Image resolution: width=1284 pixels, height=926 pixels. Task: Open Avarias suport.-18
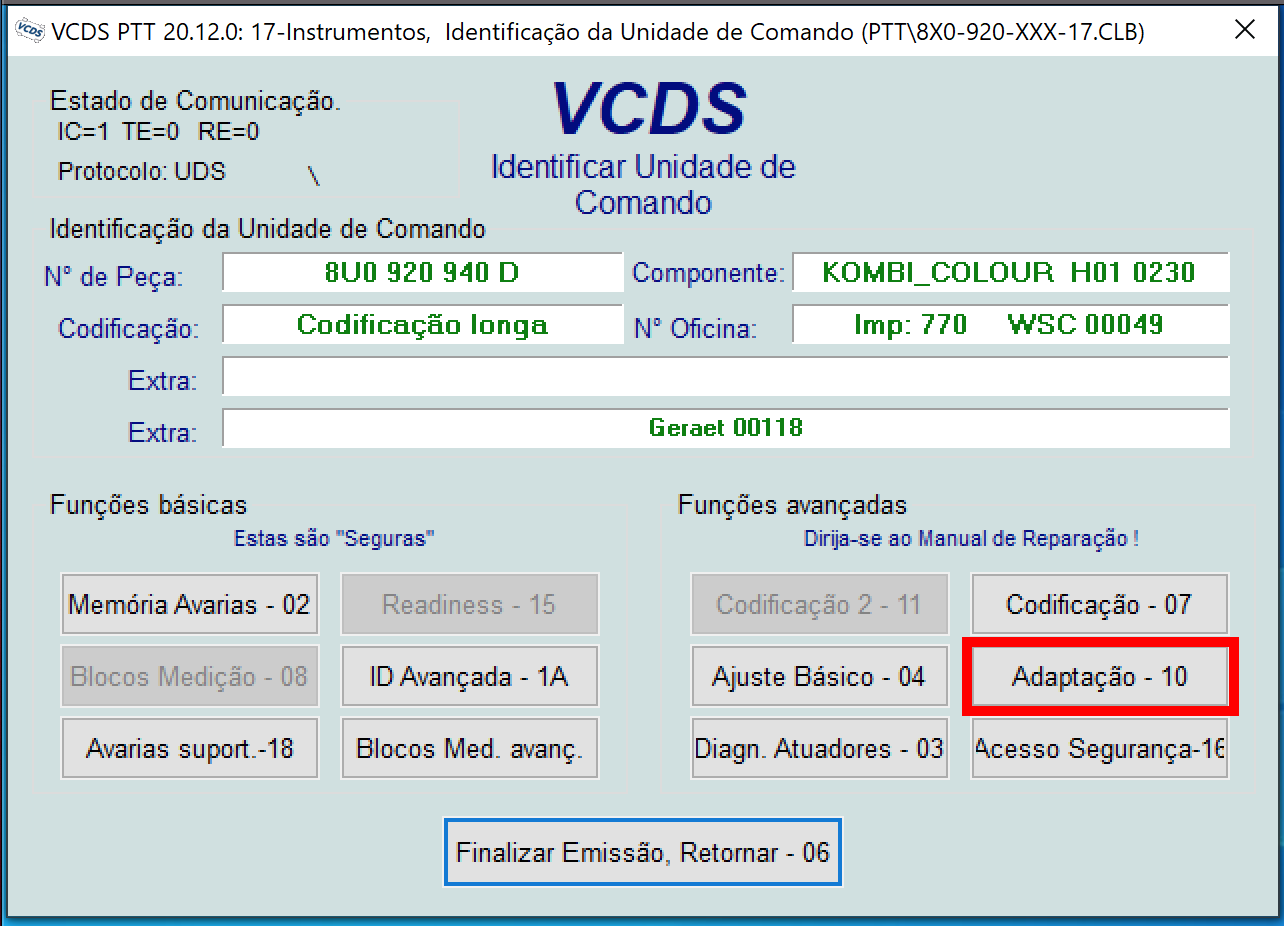(x=190, y=748)
